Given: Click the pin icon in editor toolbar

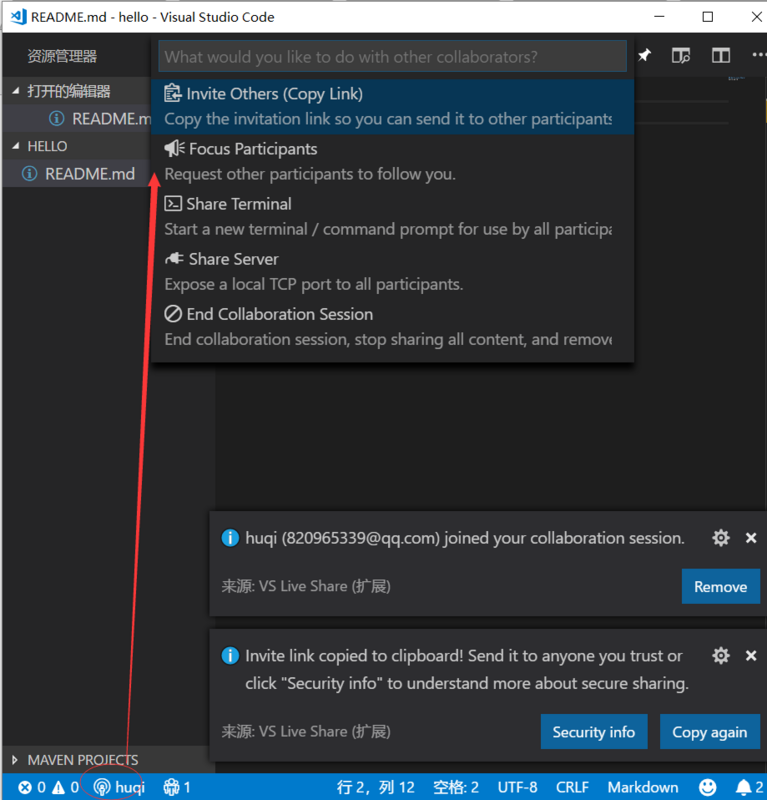Looking at the screenshot, I should 645,55.
